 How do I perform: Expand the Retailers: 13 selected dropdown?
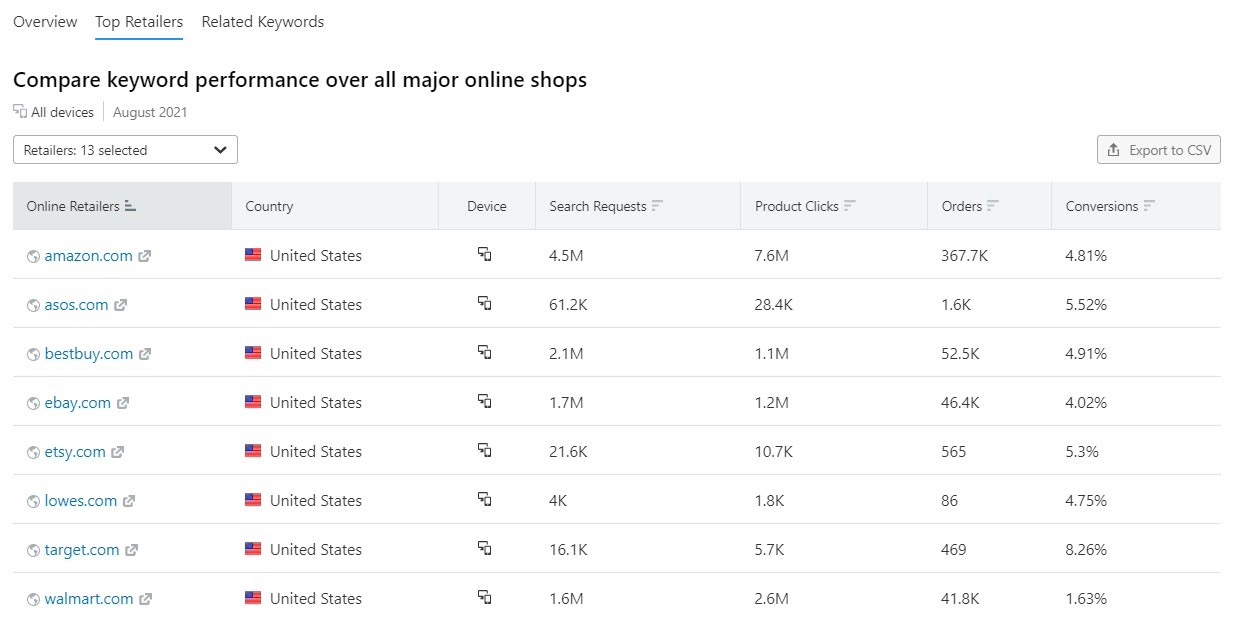click(x=125, y=150)
